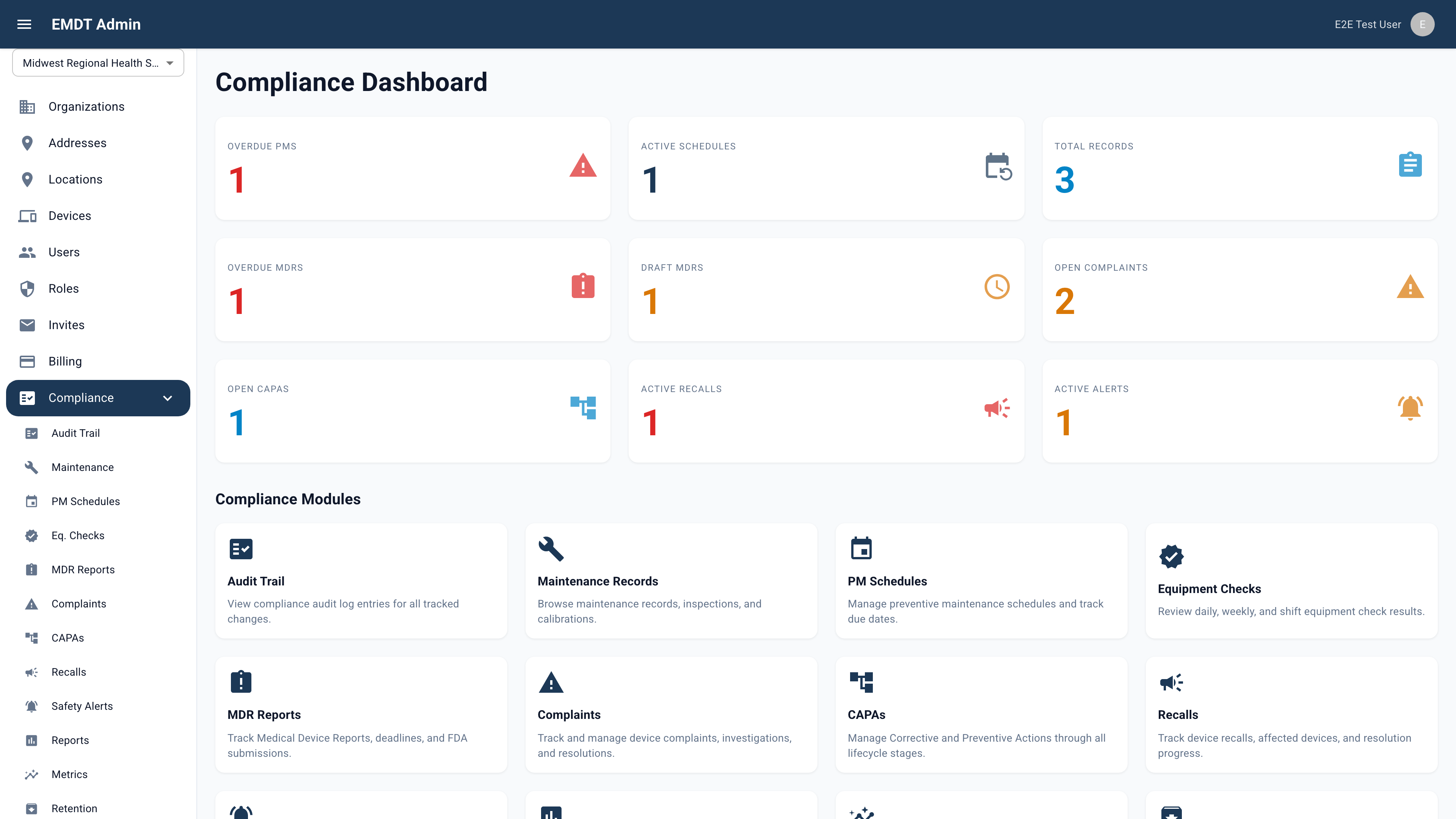Open the Audit Trail module card
Screen dimensions: 1456x819
coord(361,581)
